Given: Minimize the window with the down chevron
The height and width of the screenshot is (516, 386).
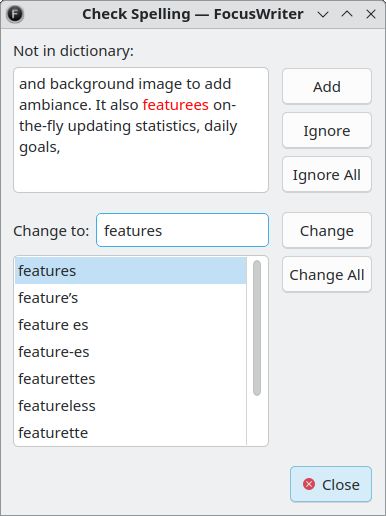Looking at the screenshot, I should coord(323,14).
